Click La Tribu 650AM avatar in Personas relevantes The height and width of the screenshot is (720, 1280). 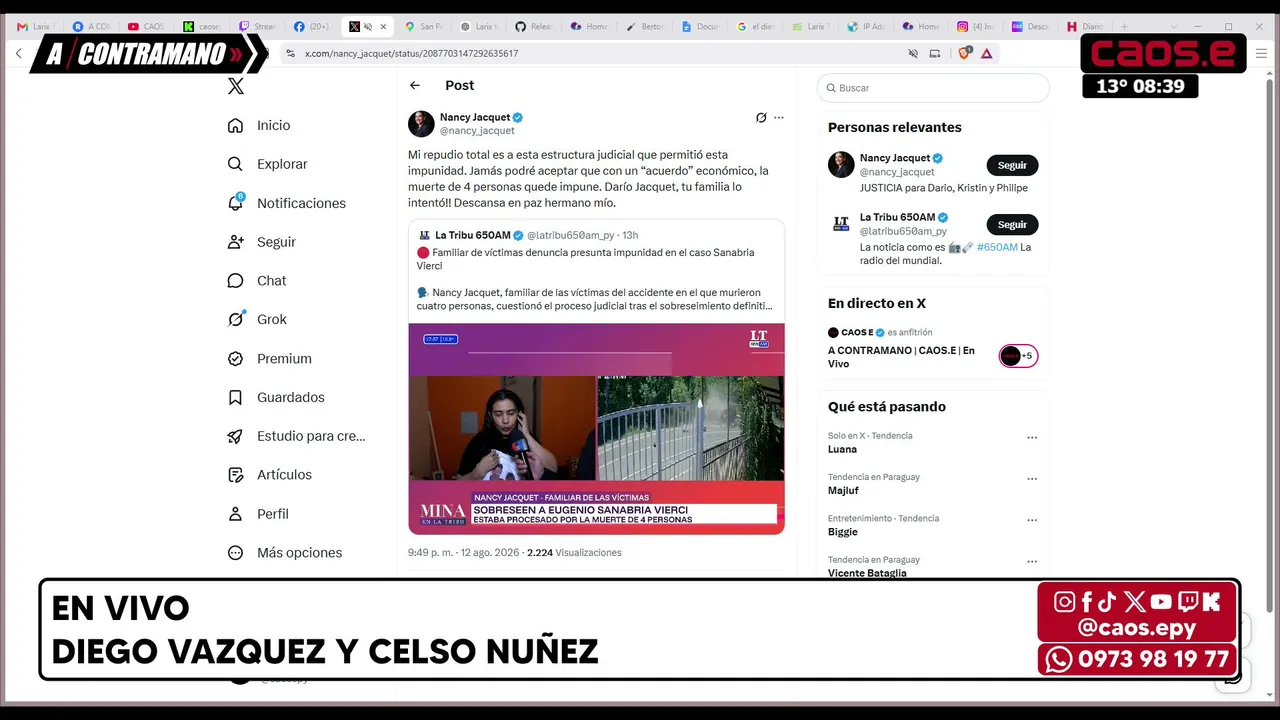(841, 224)
